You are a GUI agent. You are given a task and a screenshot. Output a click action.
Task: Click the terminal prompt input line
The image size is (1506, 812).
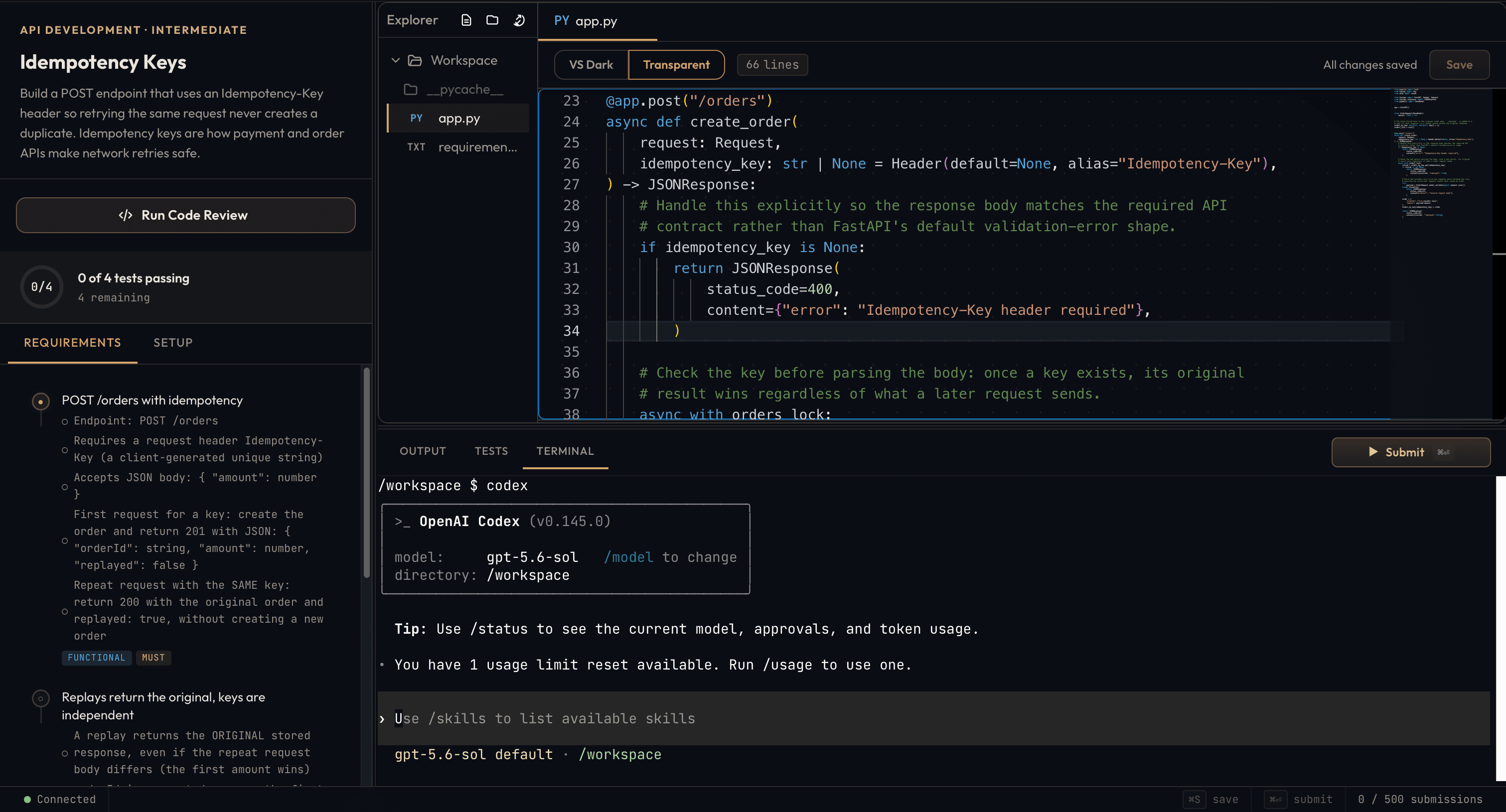pos(933,718)
